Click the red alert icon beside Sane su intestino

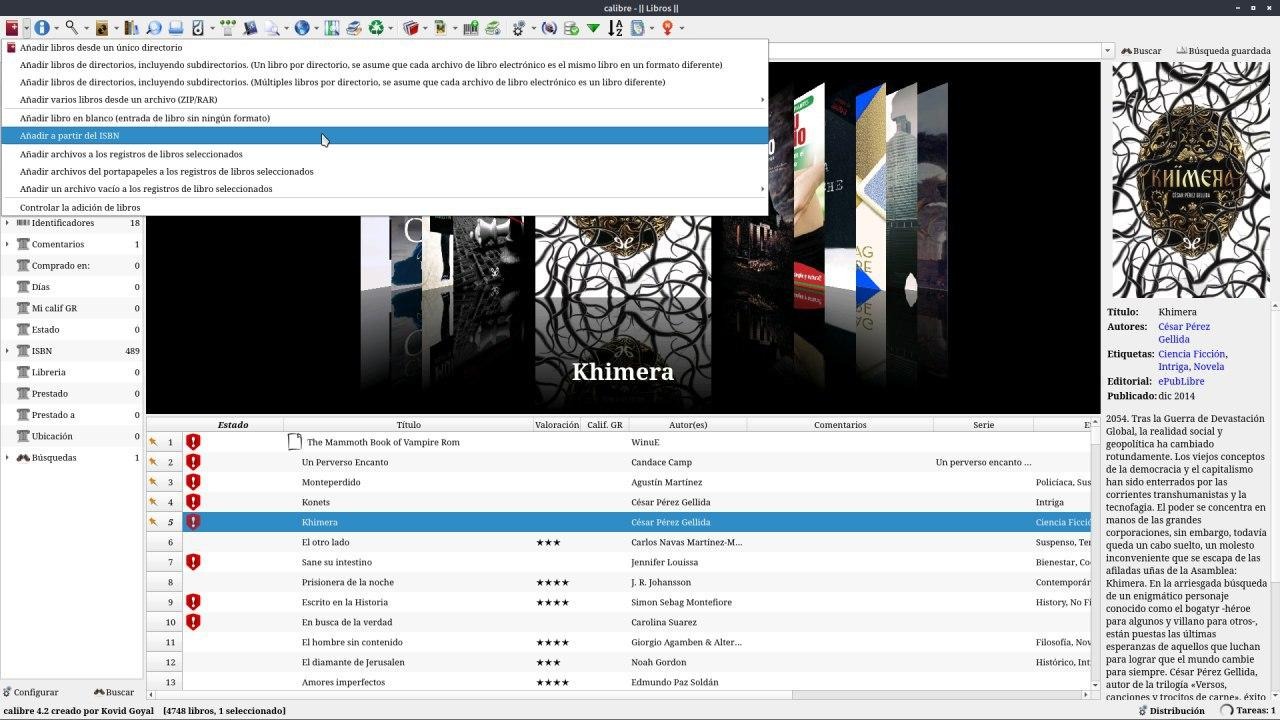[193, 562]
